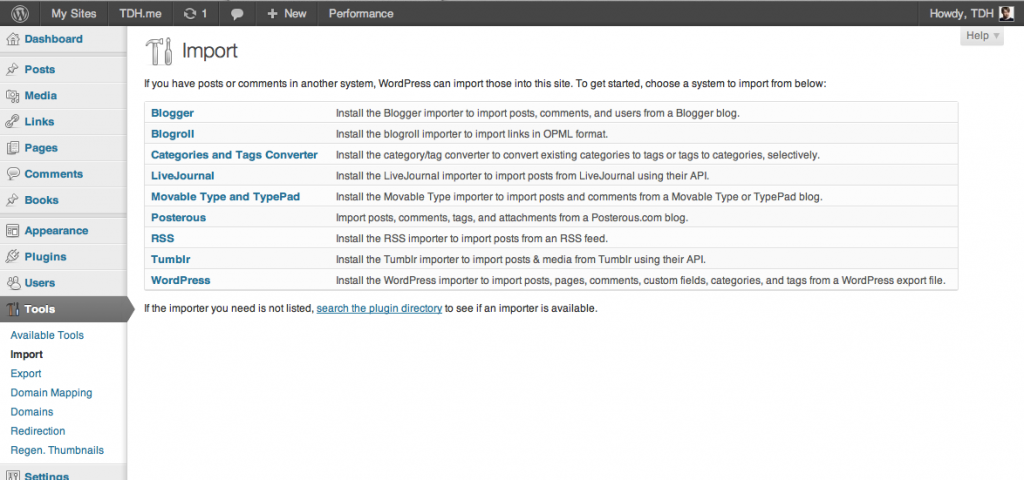
Task: Click the updates refresh icon
Action: 190,14
